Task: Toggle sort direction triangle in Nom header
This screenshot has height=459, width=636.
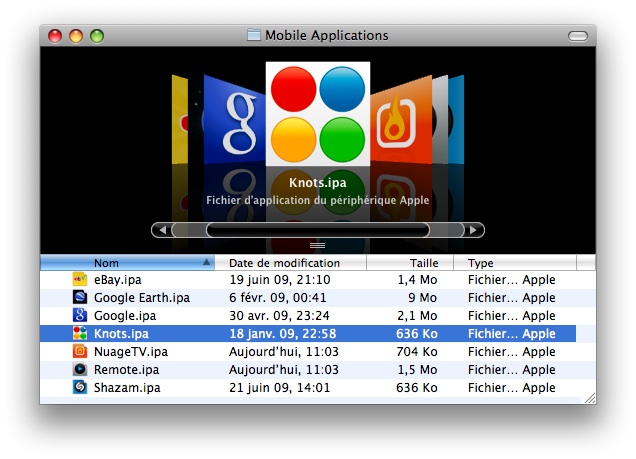Action: [206, 262]
